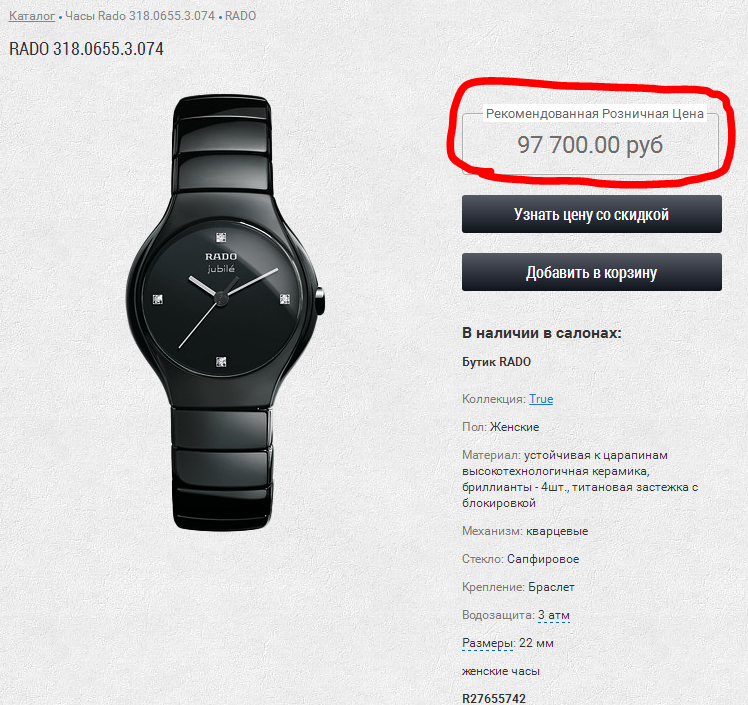Click the Бутик RADO store name
Screen dimensions: 748x705
[x=497, y=362]
